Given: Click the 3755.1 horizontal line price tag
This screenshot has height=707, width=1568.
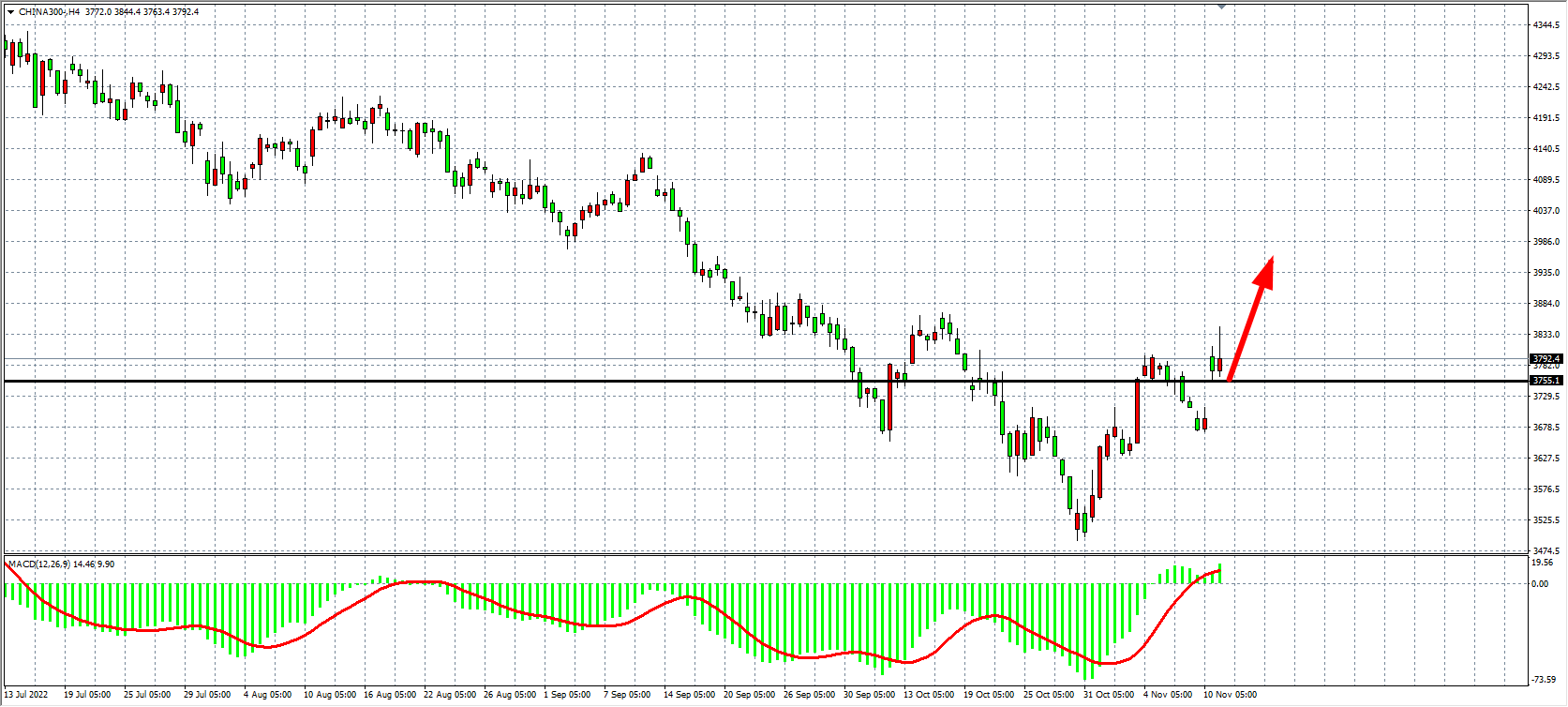Looking at the screenshot, I should coord(1546,381).
